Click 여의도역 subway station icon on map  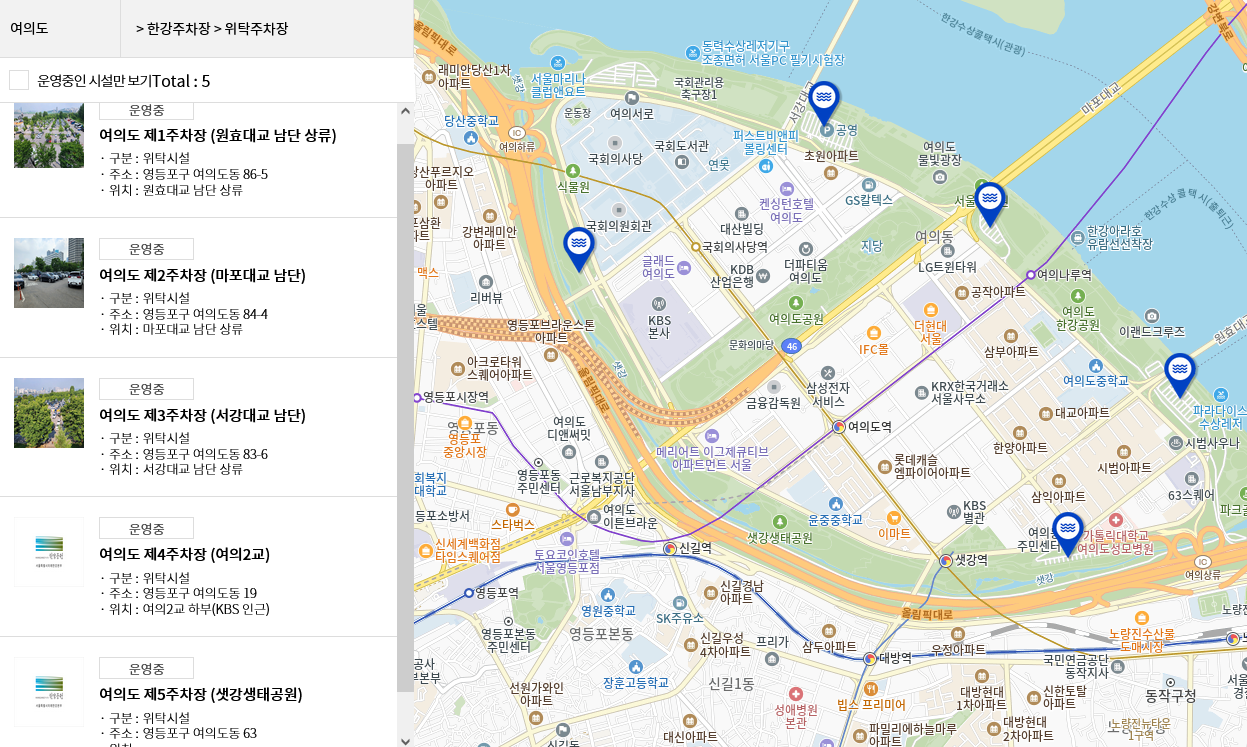(839, 427)
